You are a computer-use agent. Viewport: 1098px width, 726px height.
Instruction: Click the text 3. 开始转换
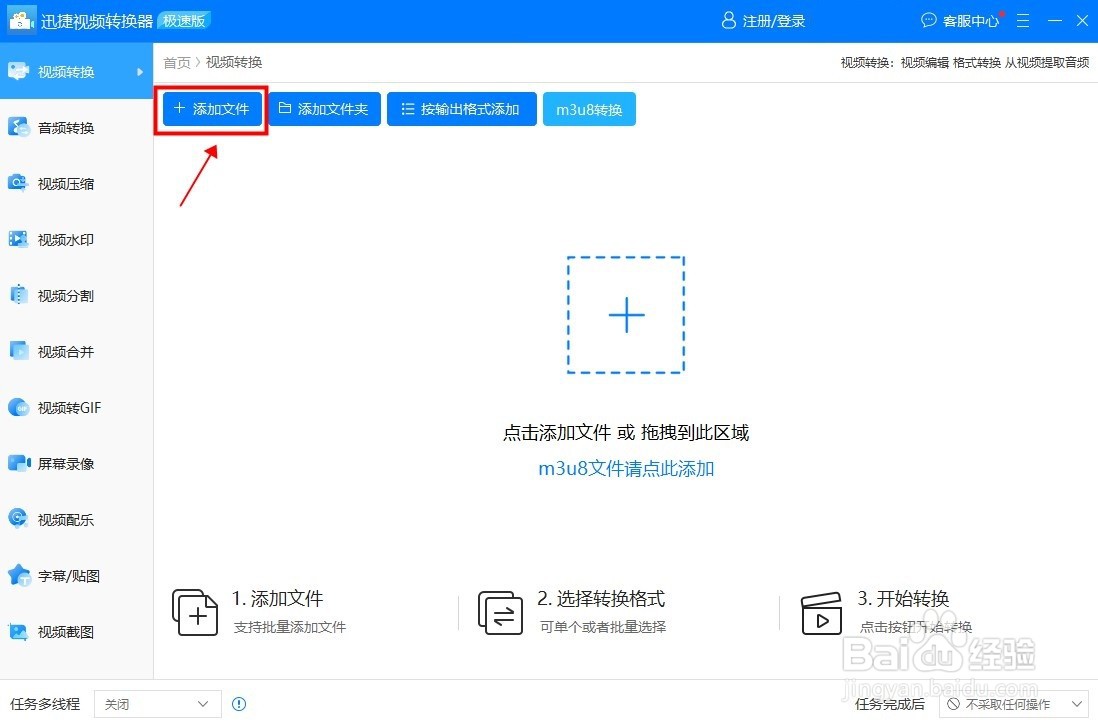click(x=903, y=599)
